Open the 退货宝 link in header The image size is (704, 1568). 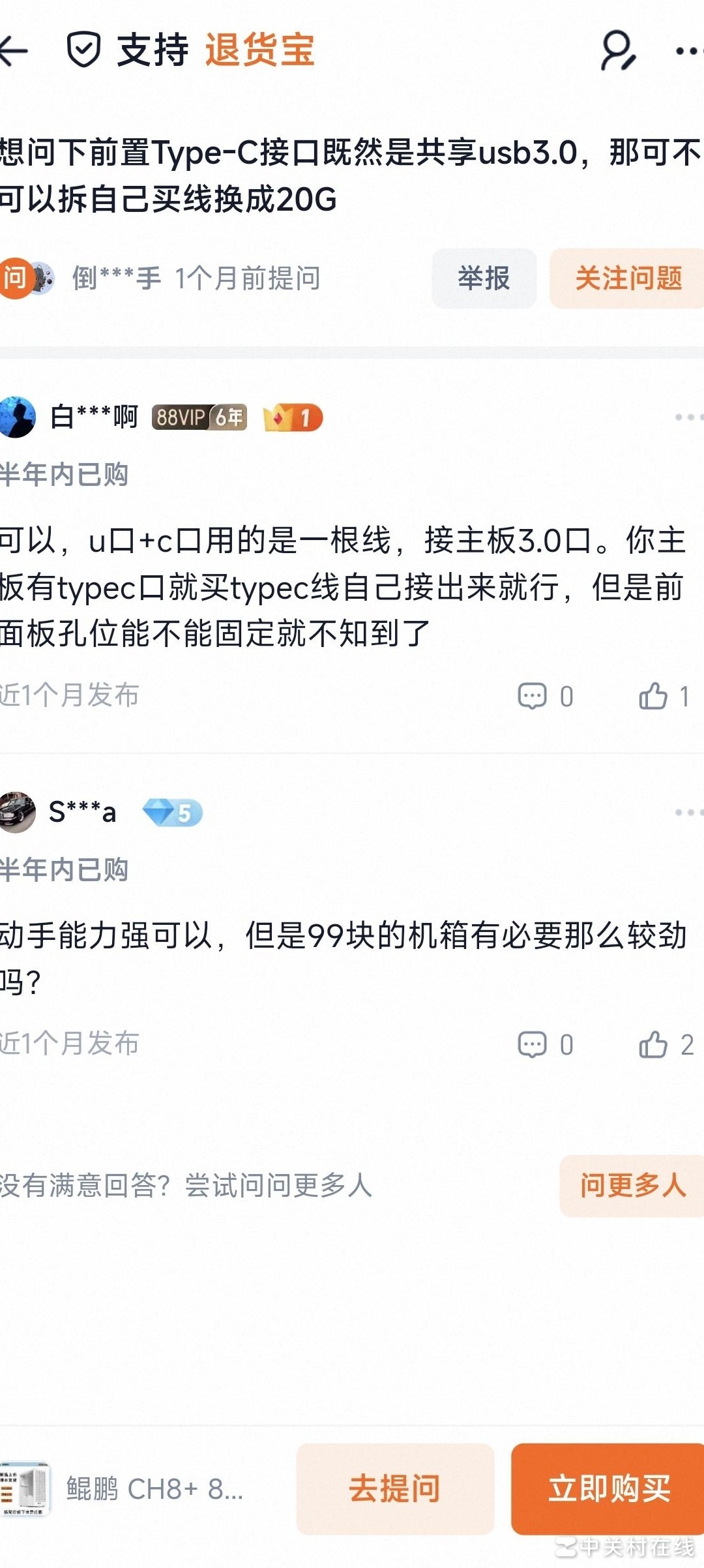[x=260, y=51]
